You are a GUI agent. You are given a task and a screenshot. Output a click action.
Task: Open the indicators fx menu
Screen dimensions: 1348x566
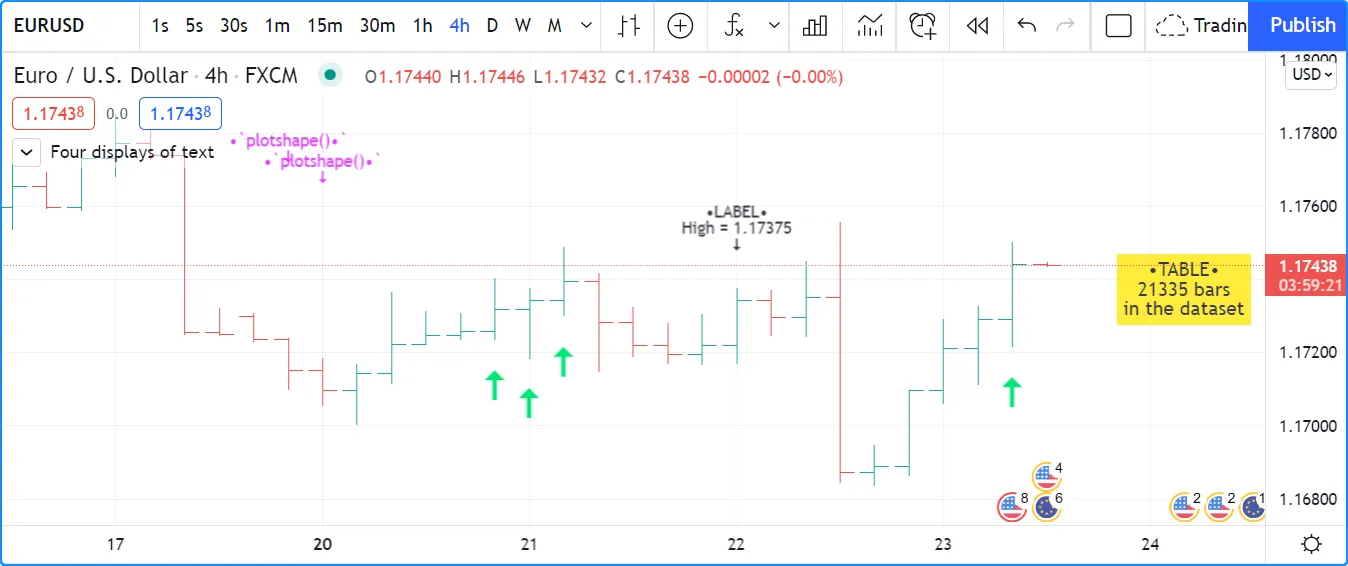[735, 26]
